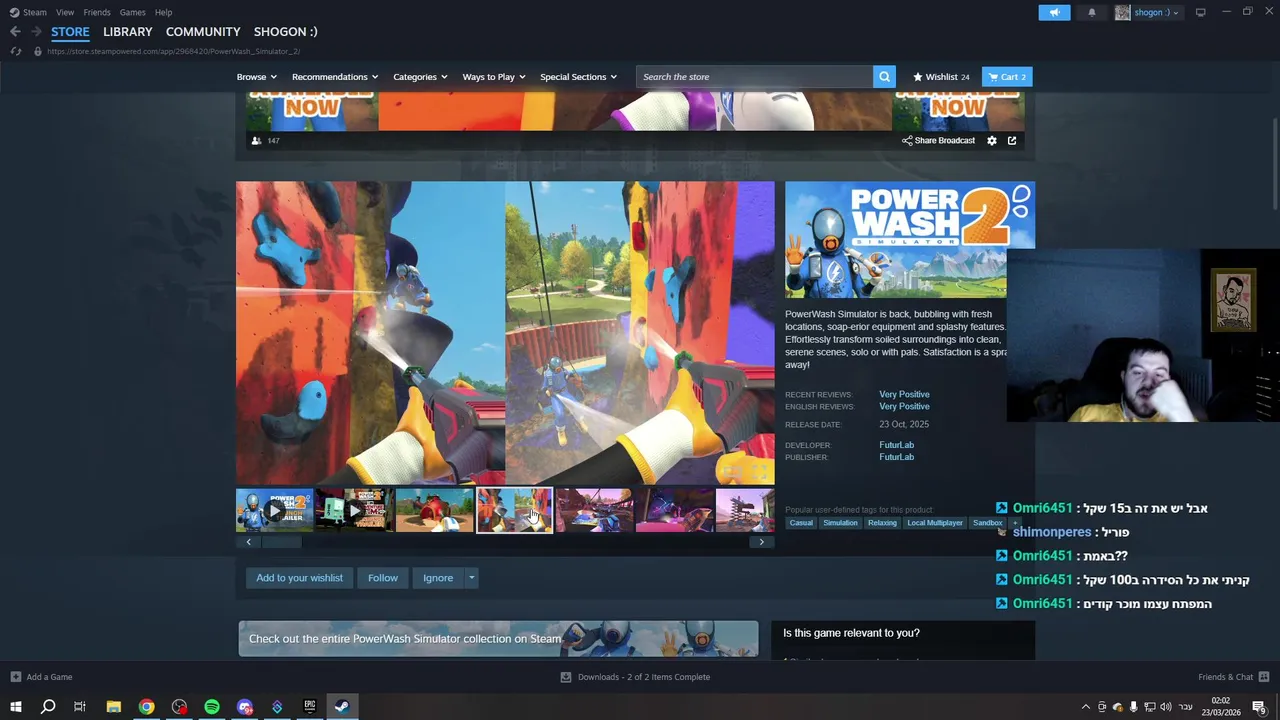Open the dropdown arrow beside Ignore
Screen dimensions: 1280x720
(x=471, y=578)
